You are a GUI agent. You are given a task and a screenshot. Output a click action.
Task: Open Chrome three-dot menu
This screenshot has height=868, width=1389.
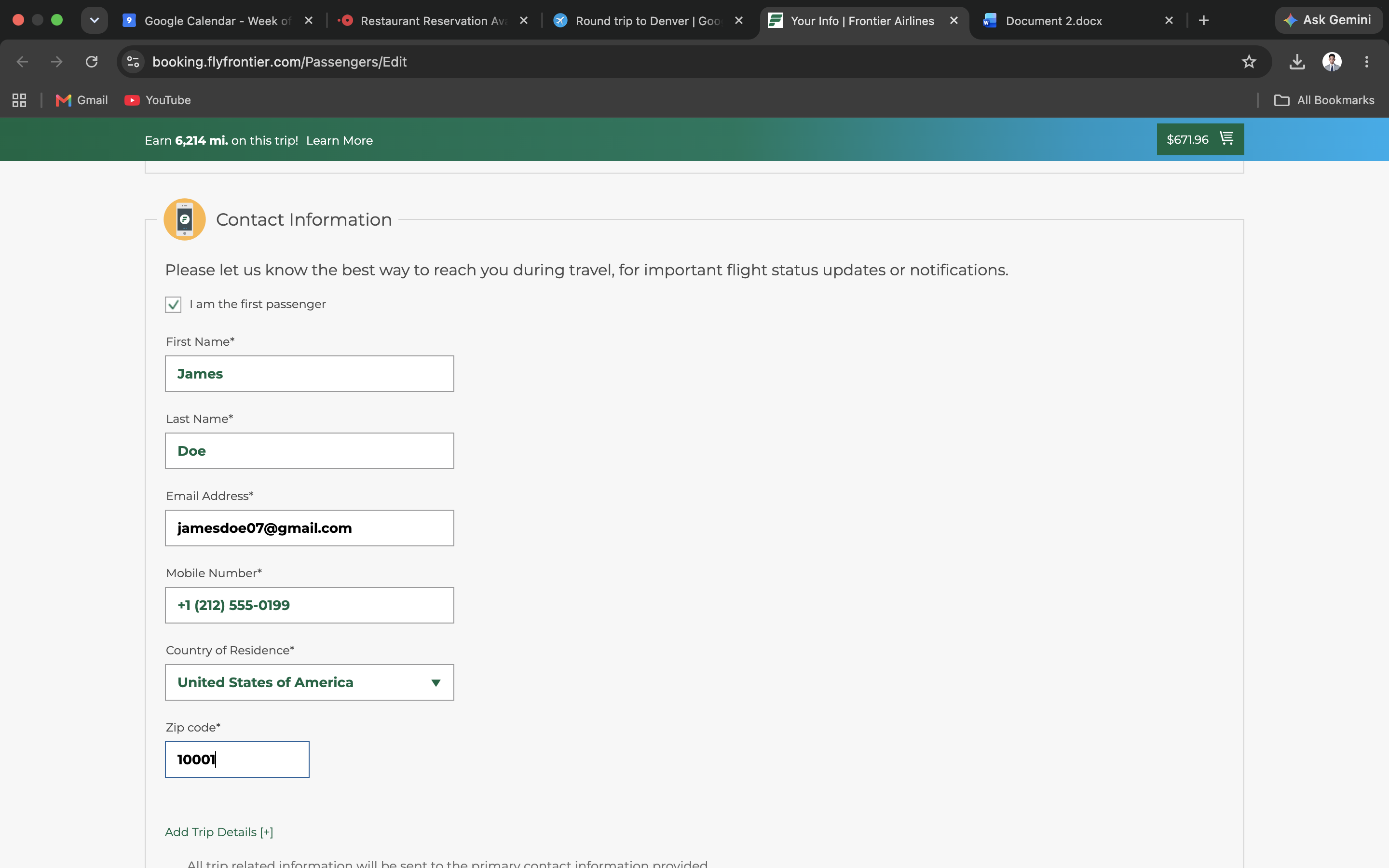point(1367,61)
